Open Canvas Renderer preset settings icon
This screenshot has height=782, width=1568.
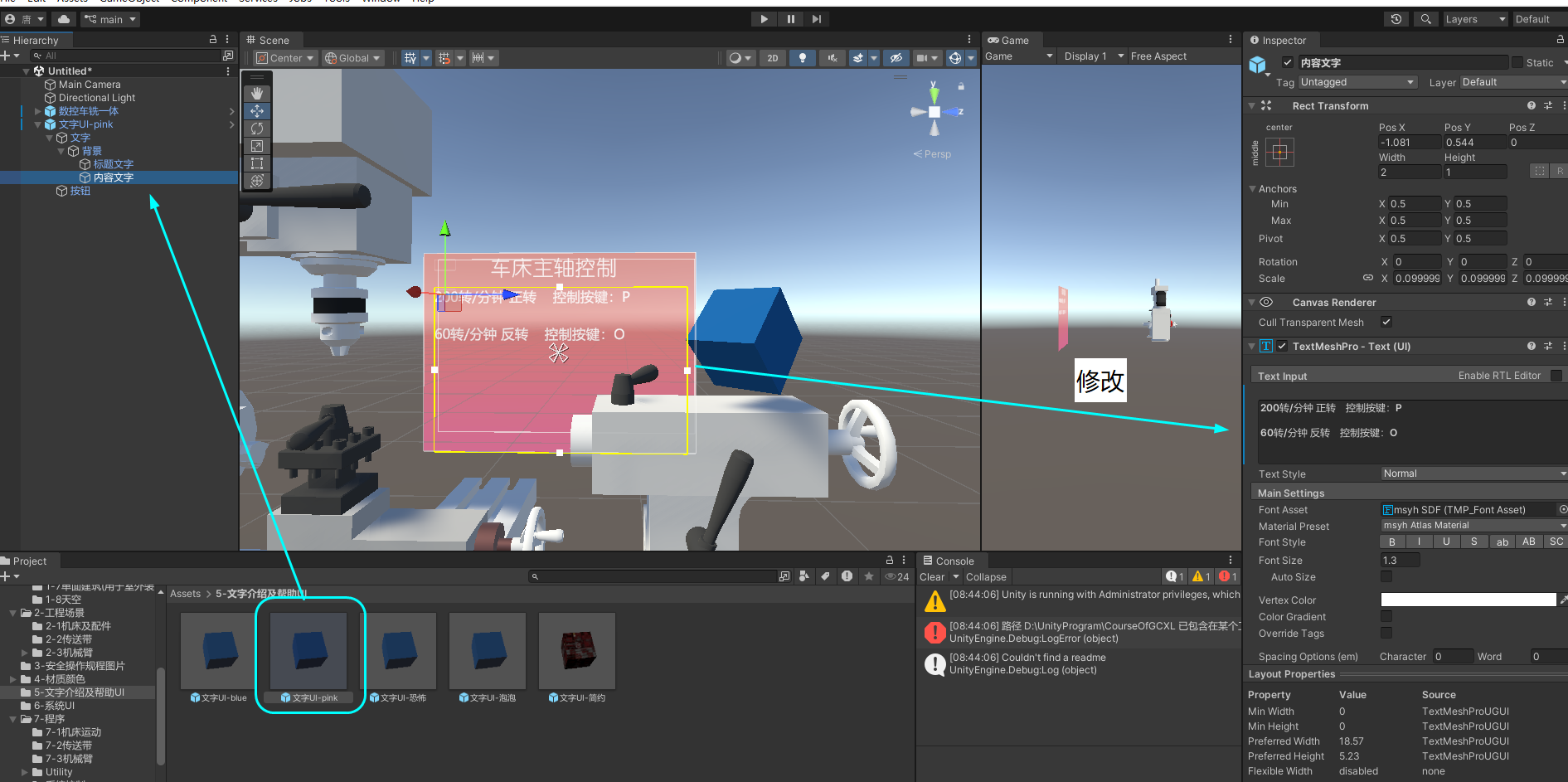(1548, 302)
